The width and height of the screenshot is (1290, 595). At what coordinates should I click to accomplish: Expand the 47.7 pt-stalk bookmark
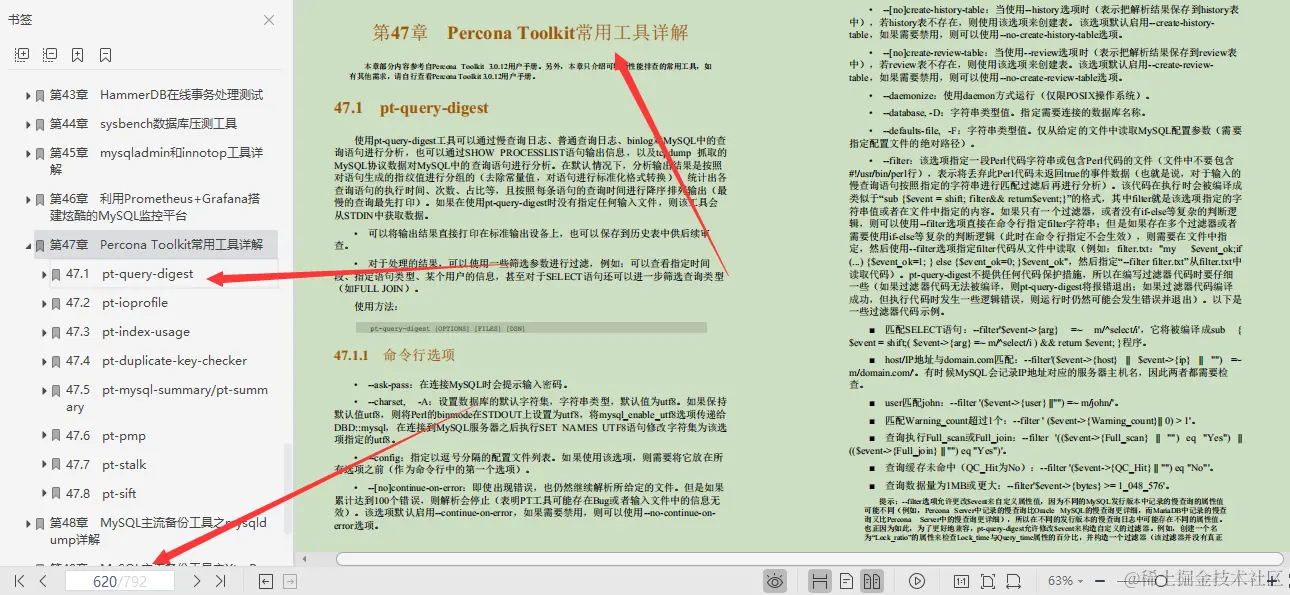tap(44, 465)
